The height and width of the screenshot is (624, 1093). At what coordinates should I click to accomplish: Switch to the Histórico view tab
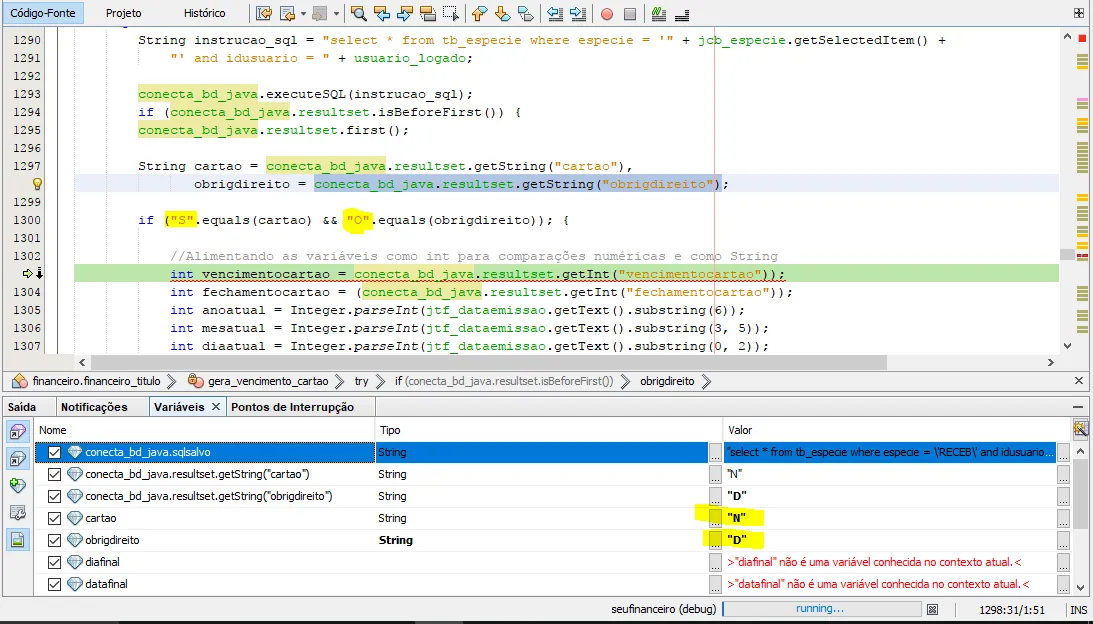click(x=204, y=14)
